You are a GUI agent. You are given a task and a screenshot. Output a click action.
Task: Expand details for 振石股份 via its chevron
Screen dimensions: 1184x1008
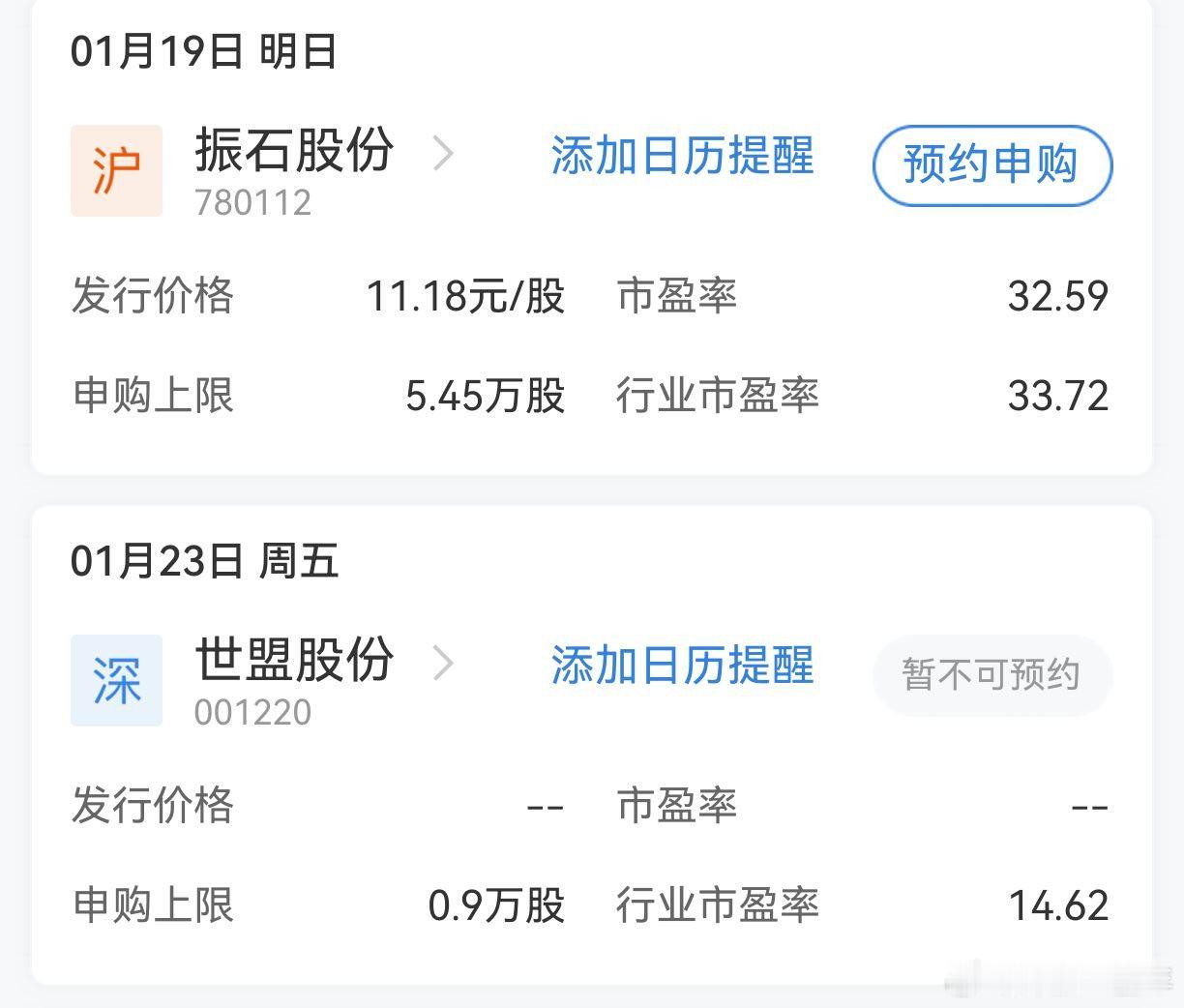tap(445, 155)
